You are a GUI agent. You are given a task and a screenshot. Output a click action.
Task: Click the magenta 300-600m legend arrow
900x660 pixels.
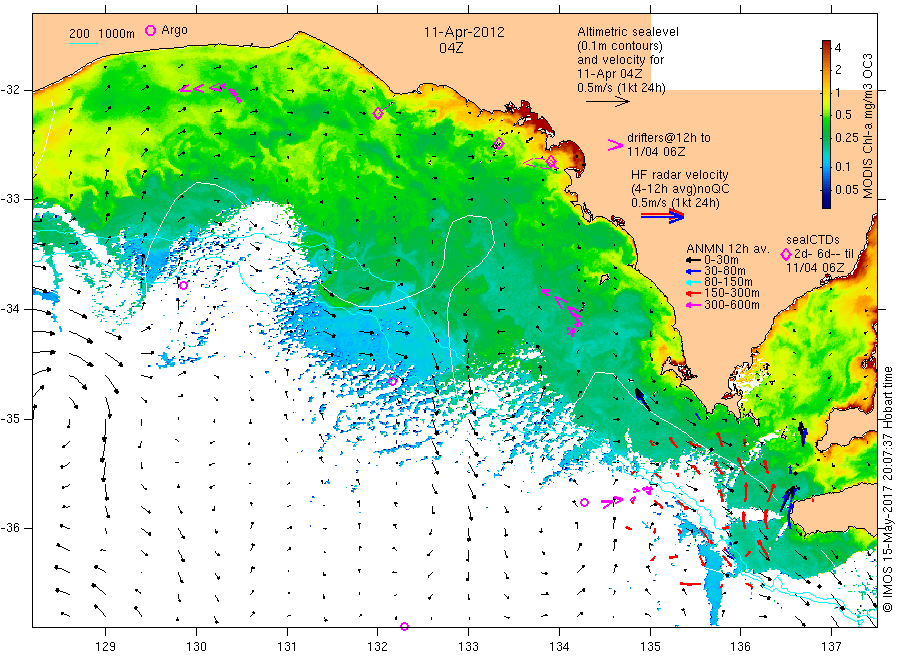coord(693,305)
